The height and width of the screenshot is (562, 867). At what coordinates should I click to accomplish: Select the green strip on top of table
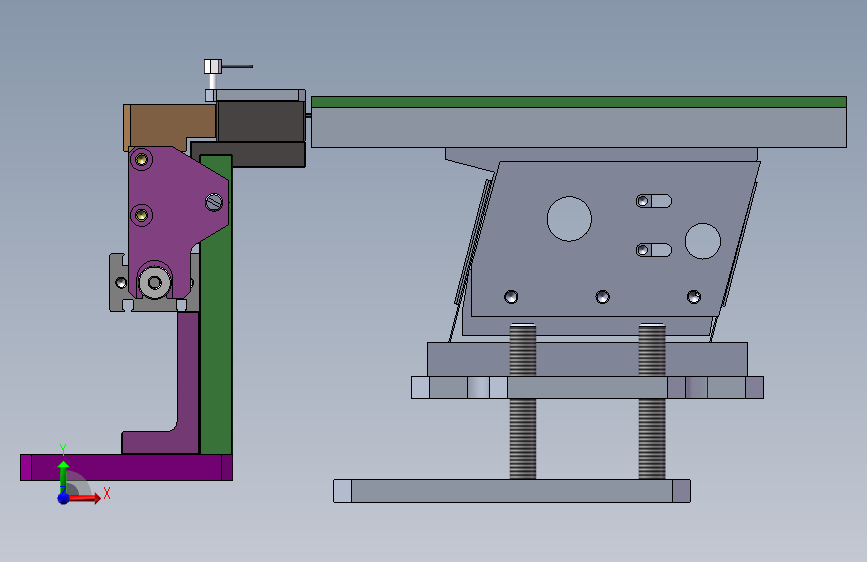tap(579, 102)
